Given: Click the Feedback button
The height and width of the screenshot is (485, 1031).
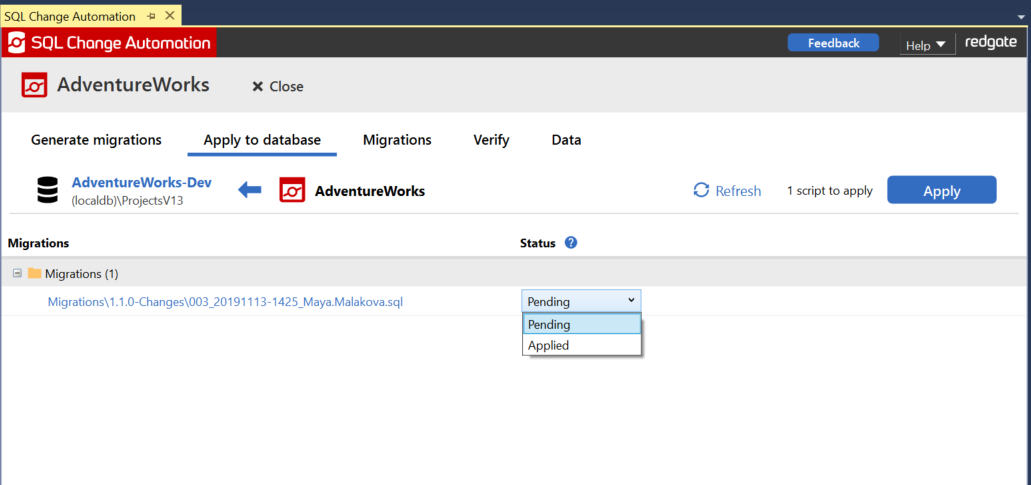Looking at the screenshot, I should (x=834, y=43).
